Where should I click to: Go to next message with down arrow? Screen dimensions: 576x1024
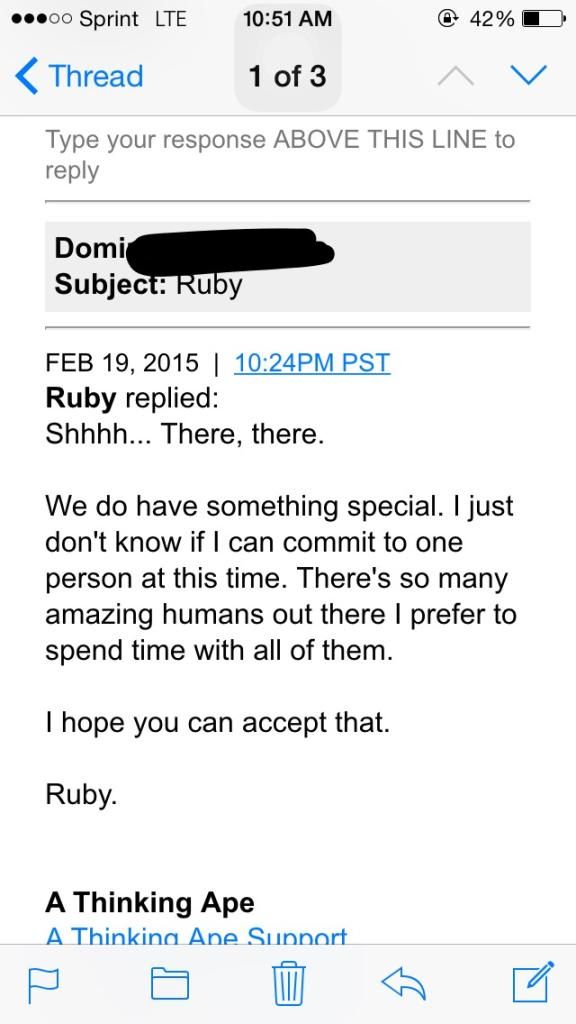point(528,76)
